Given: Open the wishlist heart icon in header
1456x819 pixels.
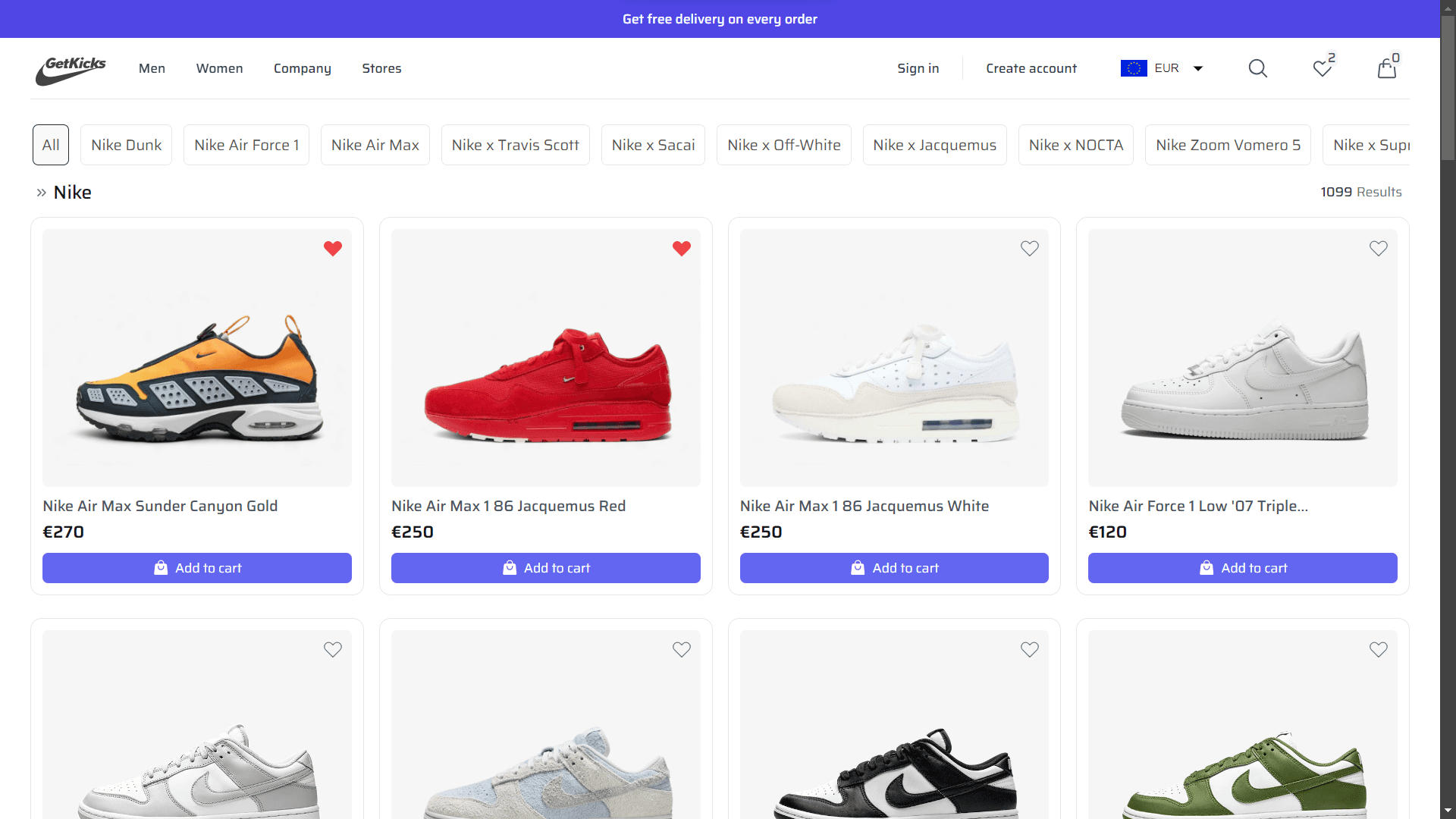Looking at the screenshot, I should click(x=1323, y=68).
